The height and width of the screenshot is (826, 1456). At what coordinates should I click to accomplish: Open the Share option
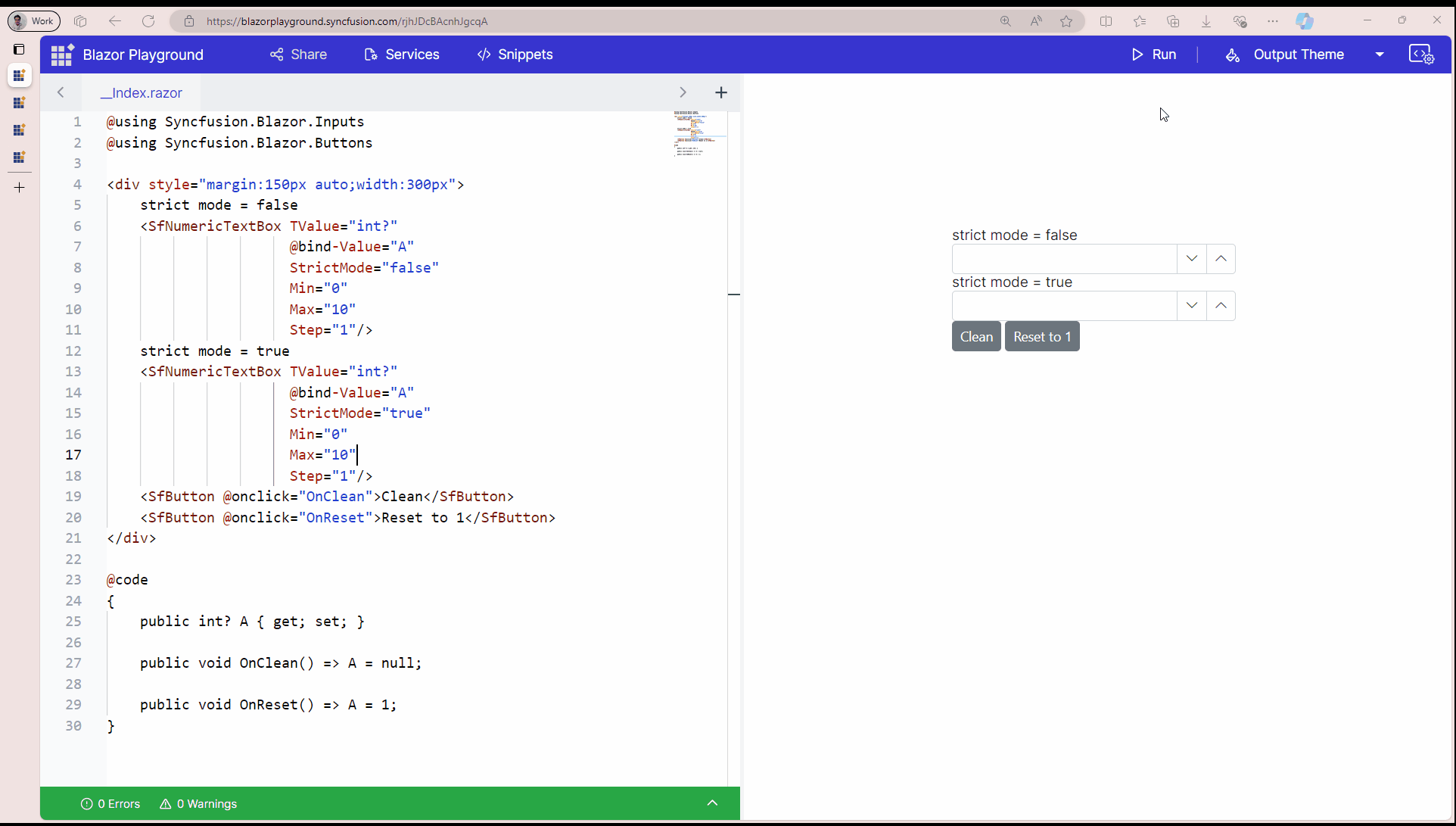(298, 55)
